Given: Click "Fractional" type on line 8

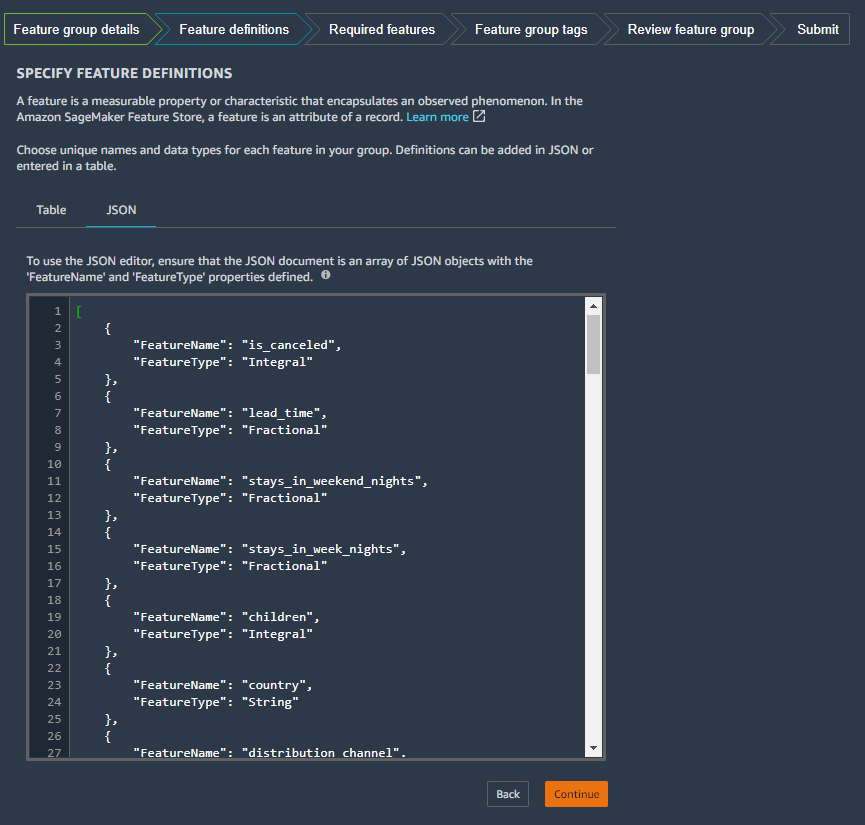Looking at the screenshot, I should 285,430.
